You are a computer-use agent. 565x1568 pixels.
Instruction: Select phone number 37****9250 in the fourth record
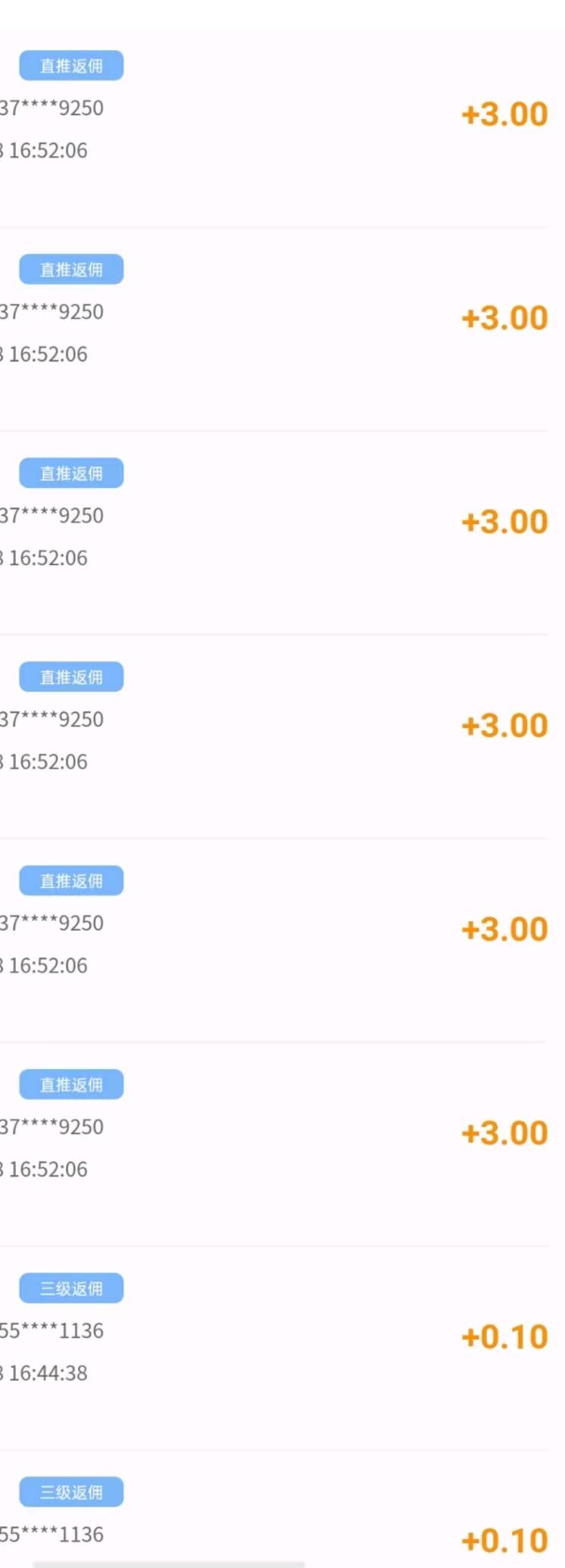point(52,720)
